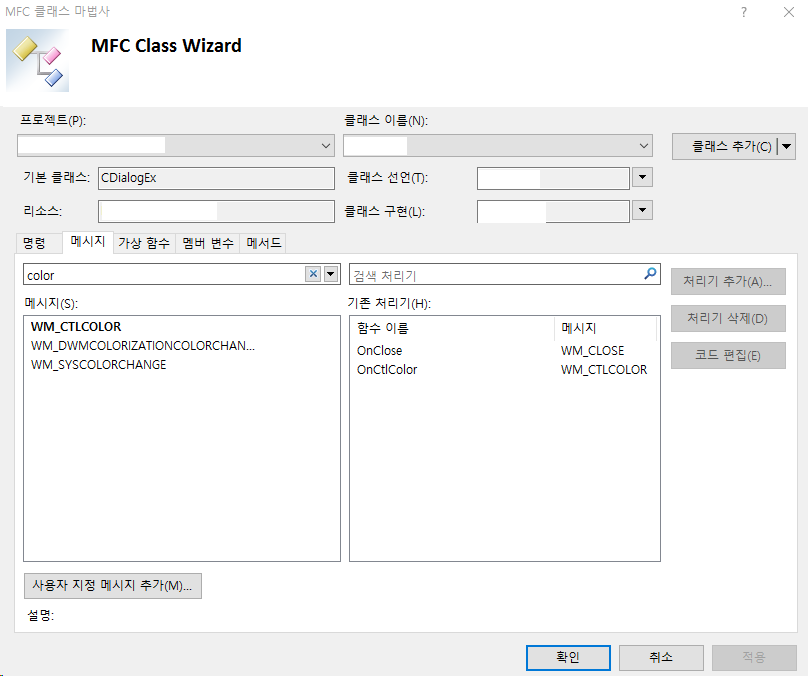Image resolution: width=808 pixels, height=676 pixels.
Task: Open the 프로젝트 project dropdown
Action: (x=326, y=146)
